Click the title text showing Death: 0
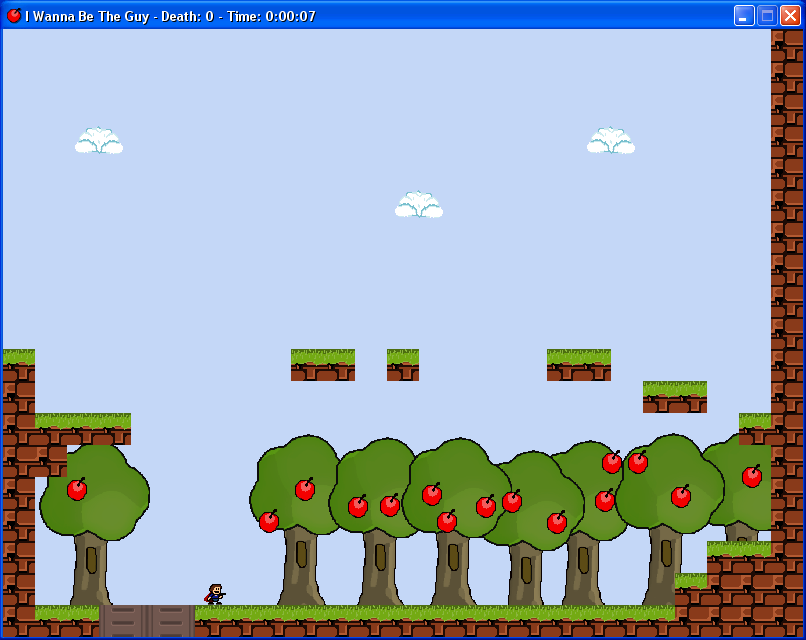Screen dimensions: 806x640 click(187, 16)
